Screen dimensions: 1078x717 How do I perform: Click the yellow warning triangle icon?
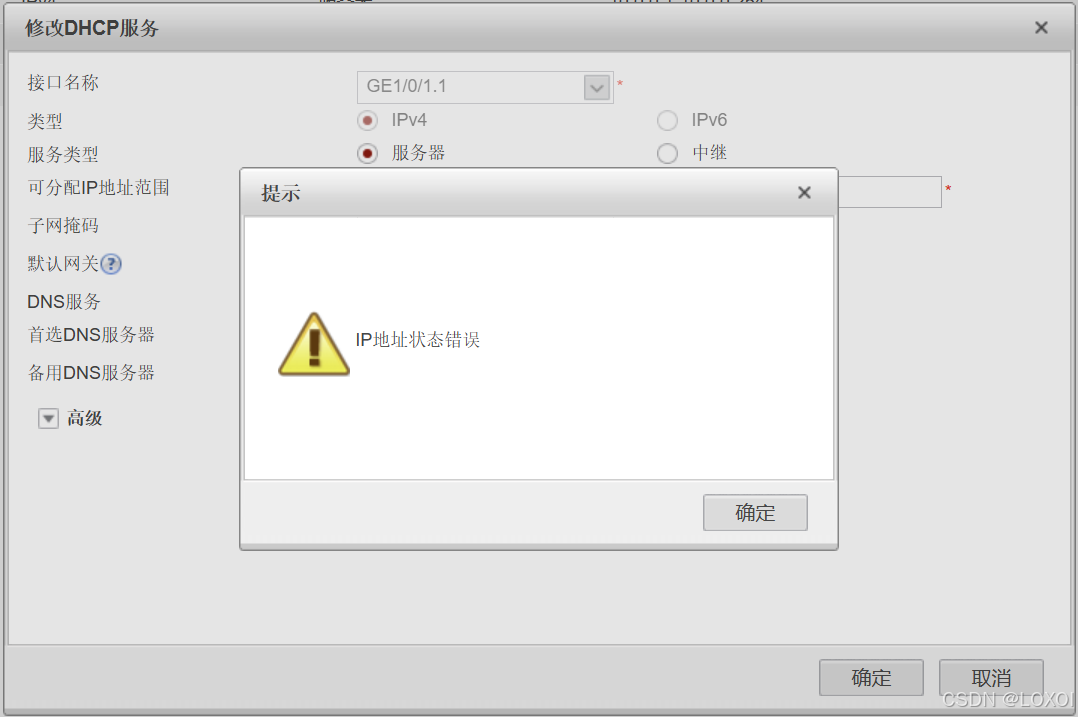pyautogui.click(x=314, y=344)
